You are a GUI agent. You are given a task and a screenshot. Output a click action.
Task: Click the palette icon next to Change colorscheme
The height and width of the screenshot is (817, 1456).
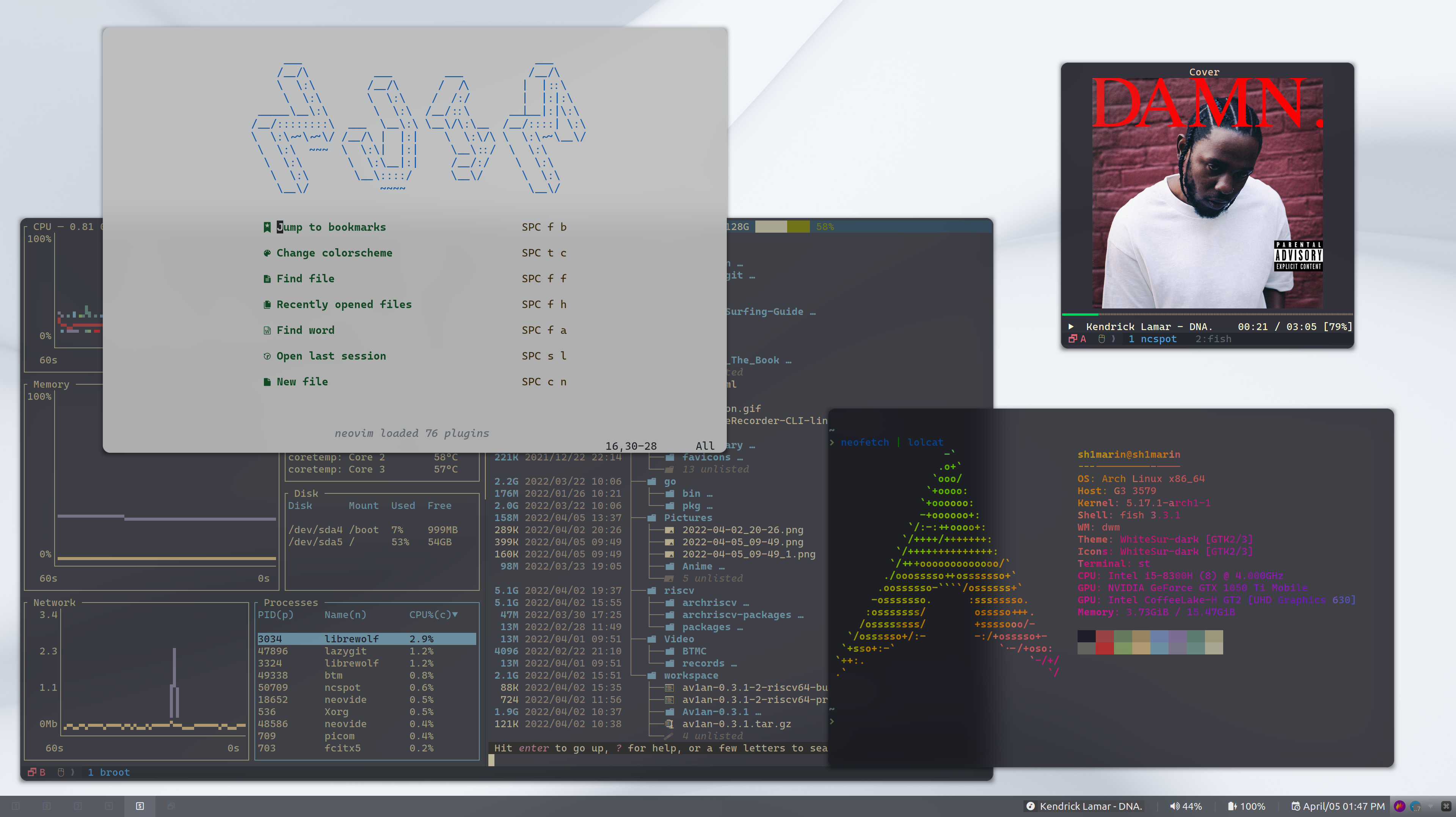(267, 253)
